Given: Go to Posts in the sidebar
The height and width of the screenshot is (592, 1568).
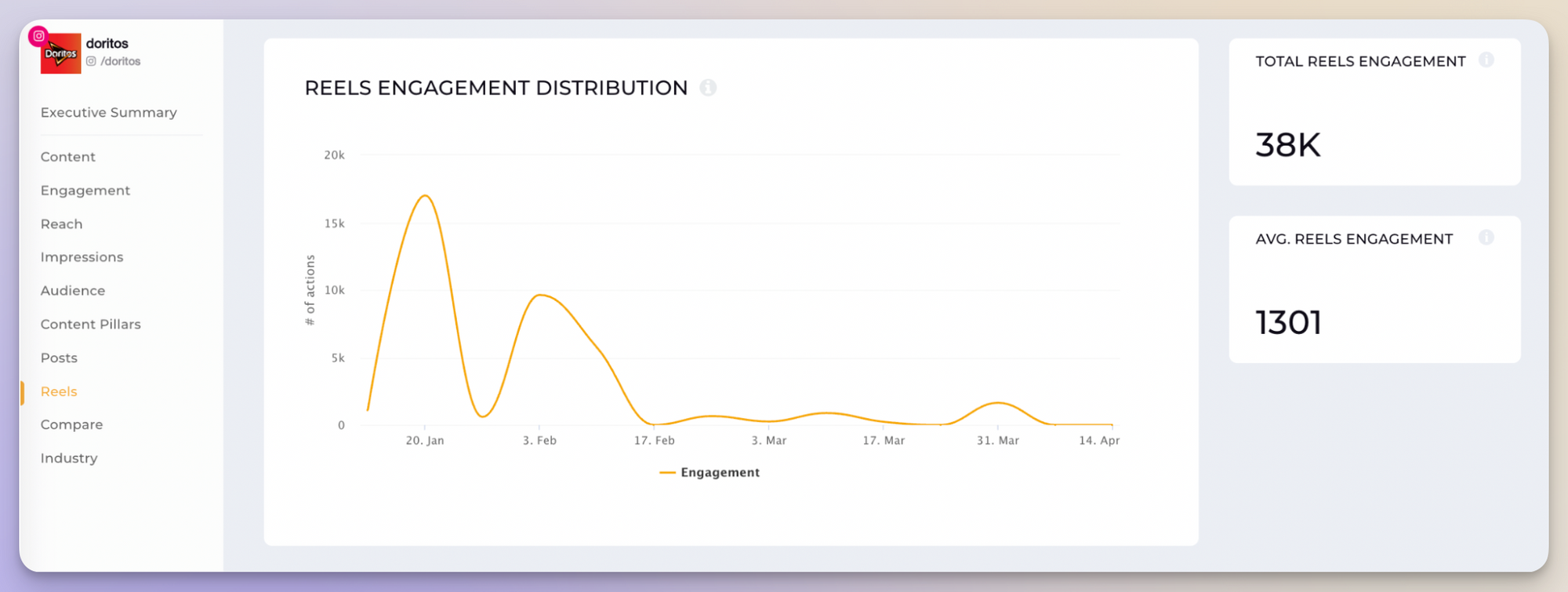Looking at the screenshot, I should pos(60,358).
